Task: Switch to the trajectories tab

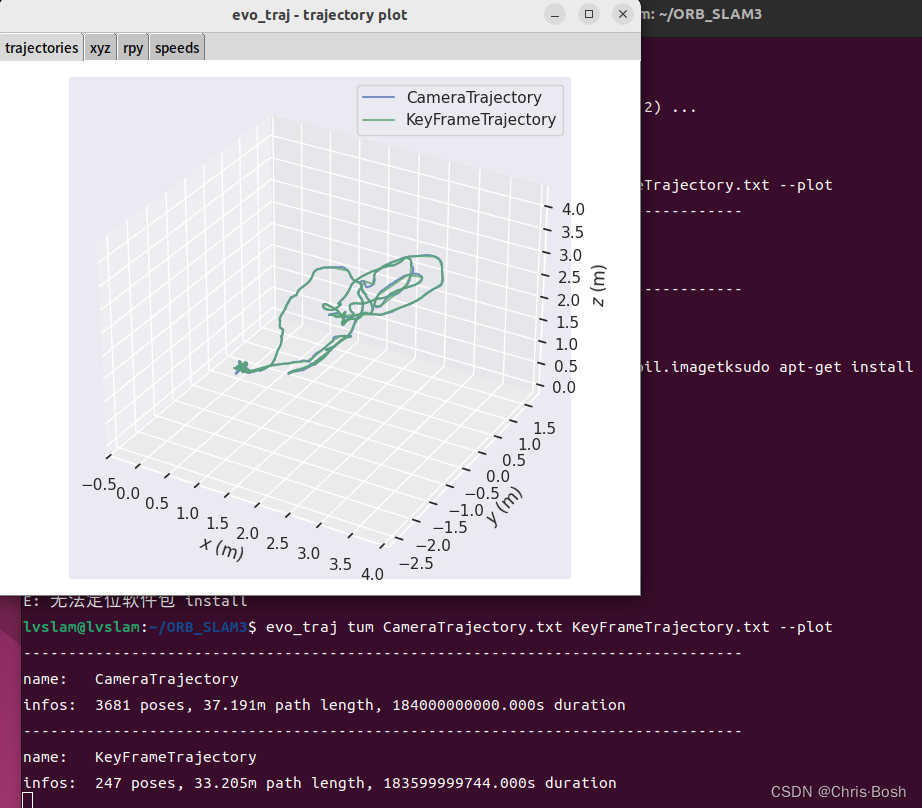Action: pos(41,48)
